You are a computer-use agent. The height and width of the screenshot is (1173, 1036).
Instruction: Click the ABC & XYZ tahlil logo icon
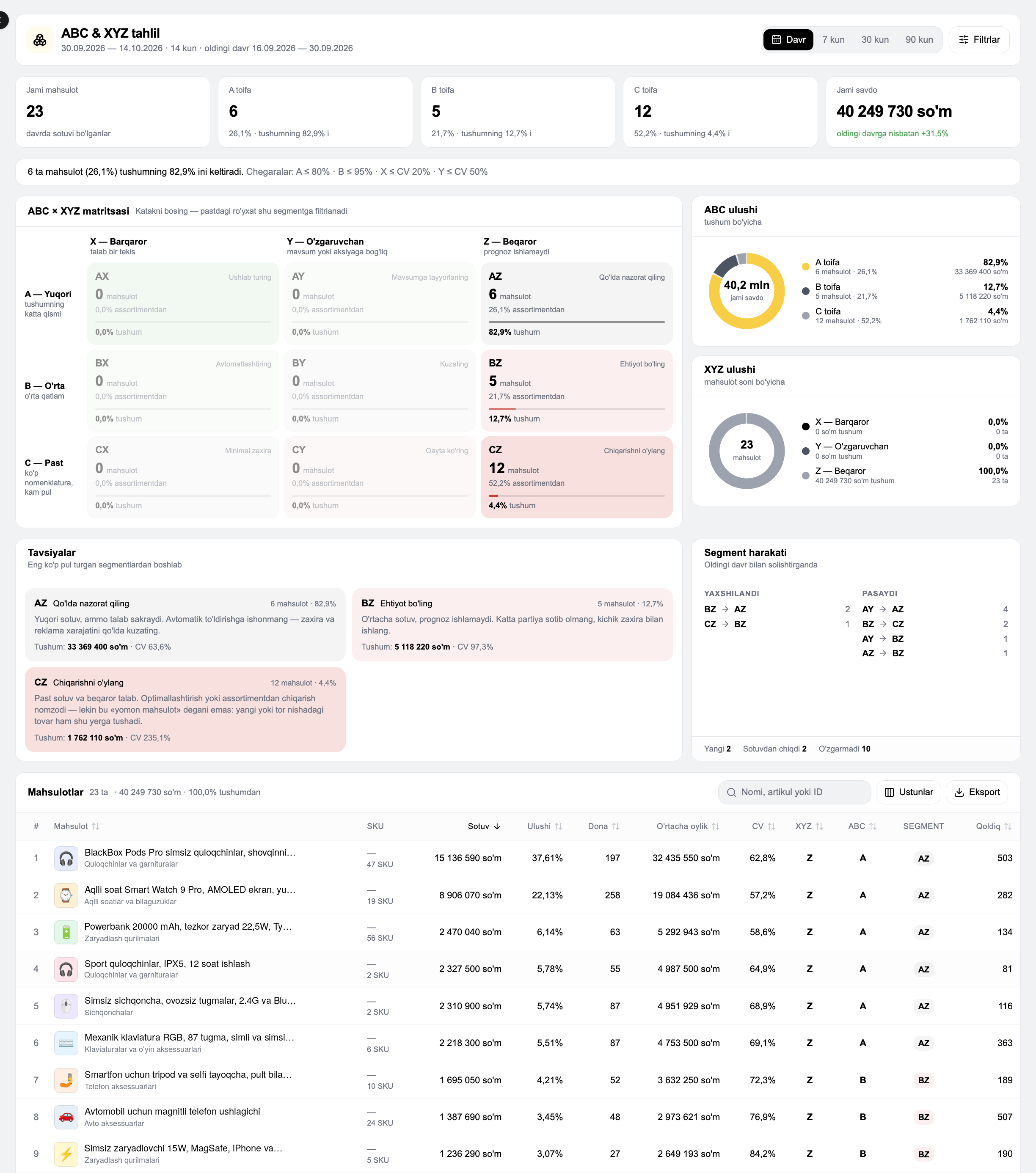(x=40, y=40)
